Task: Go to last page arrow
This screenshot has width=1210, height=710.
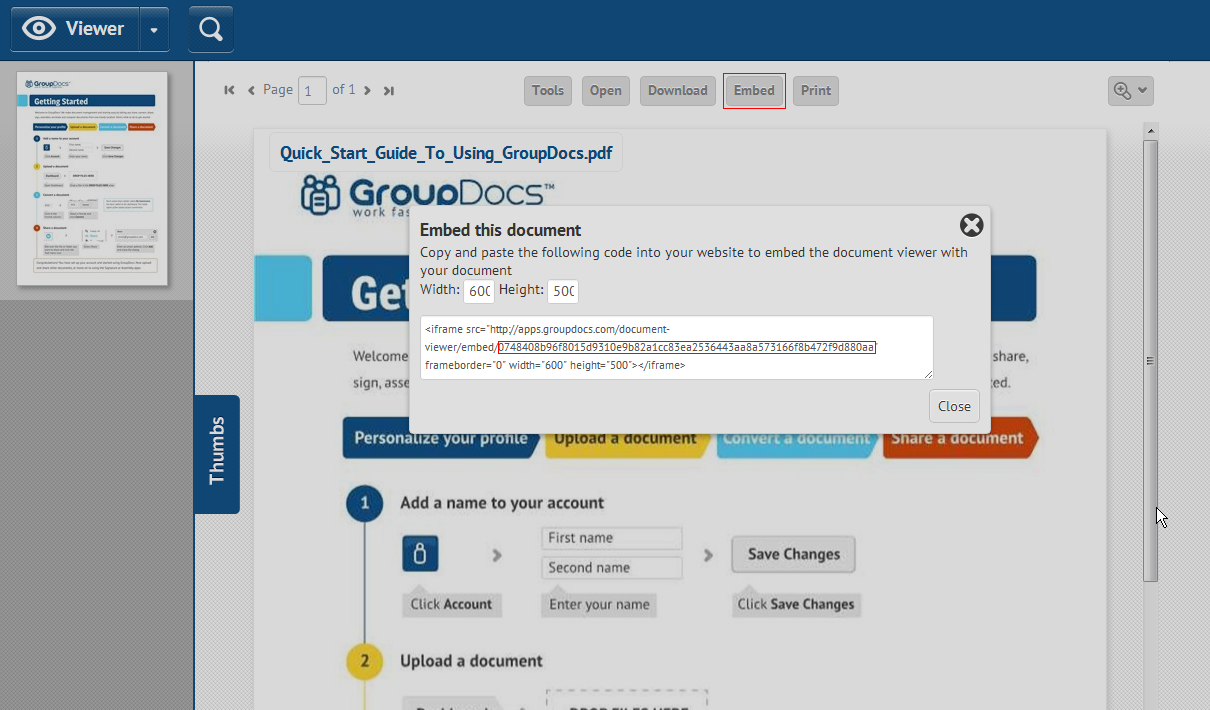Action: coord(389,90)
